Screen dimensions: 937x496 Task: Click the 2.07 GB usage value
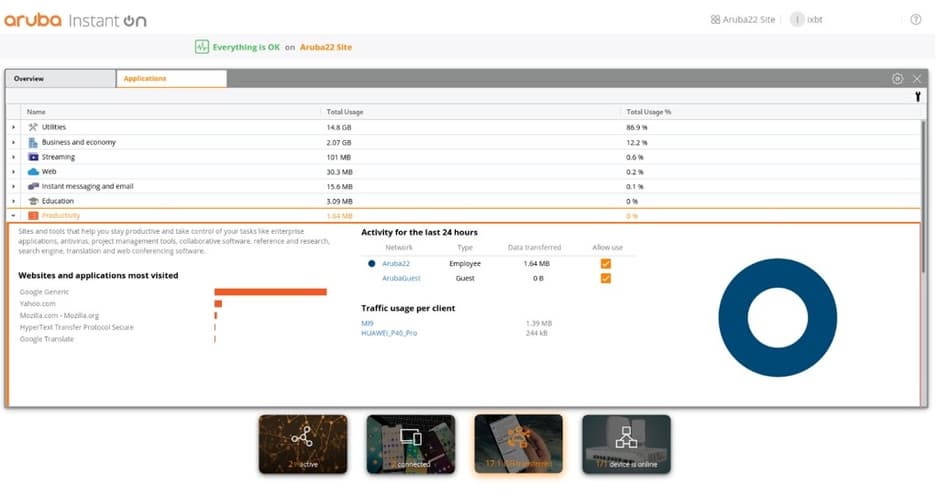tap(339, 142)
